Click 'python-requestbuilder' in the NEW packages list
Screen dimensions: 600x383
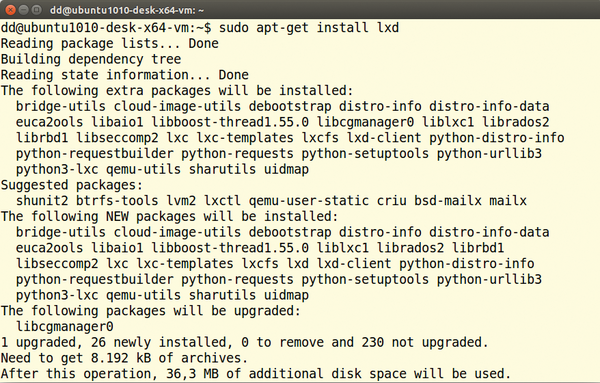95,280
